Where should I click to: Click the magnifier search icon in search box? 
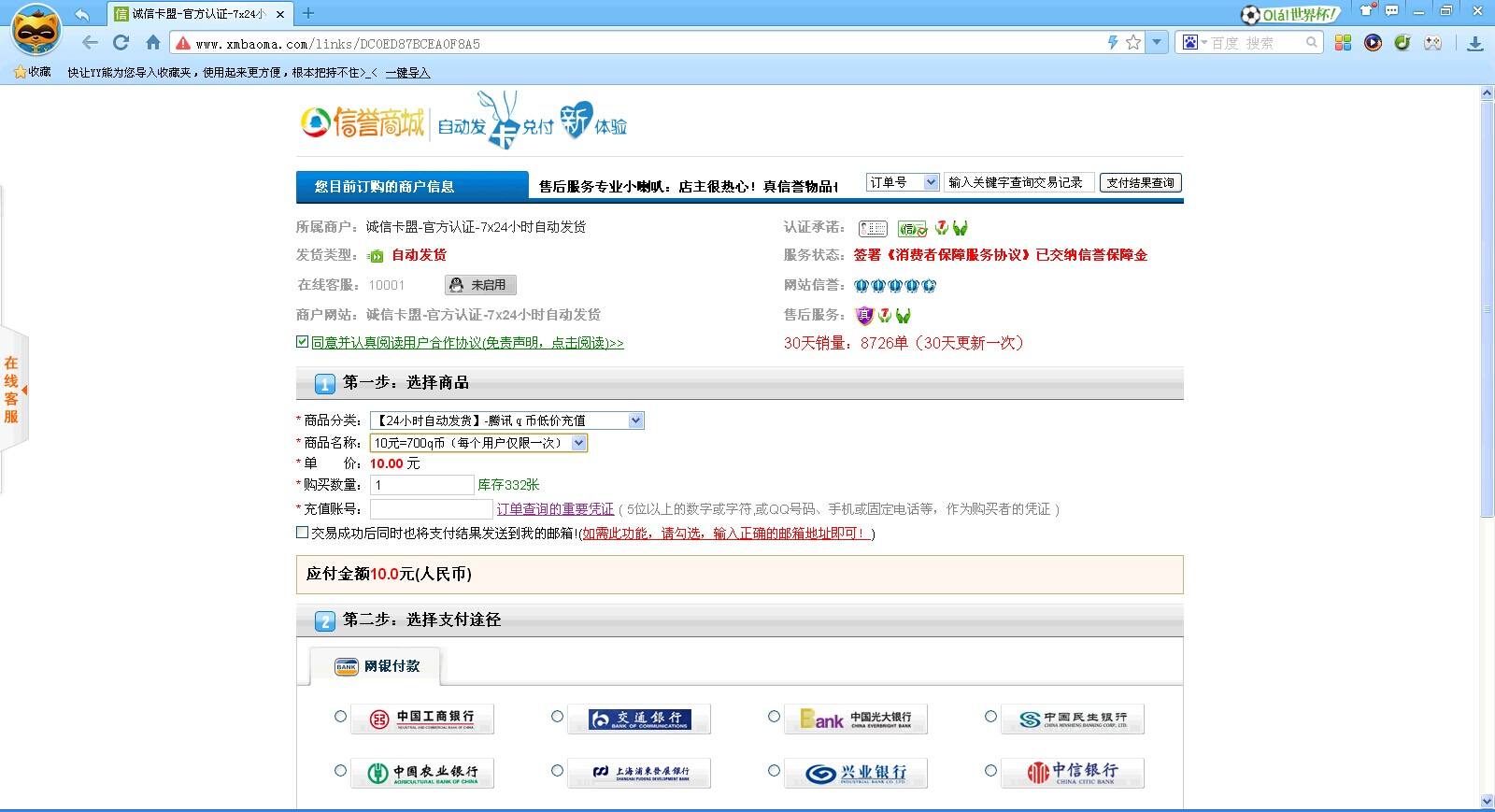click(1312, 43)
